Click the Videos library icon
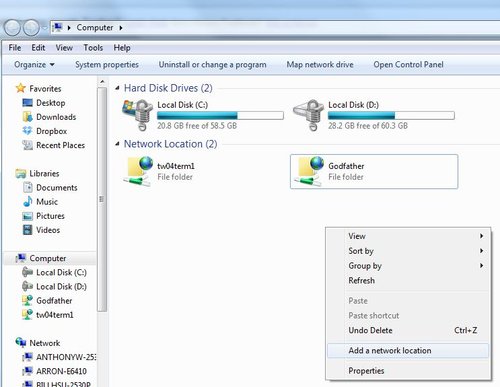The image size is (500, 387). 27,230
